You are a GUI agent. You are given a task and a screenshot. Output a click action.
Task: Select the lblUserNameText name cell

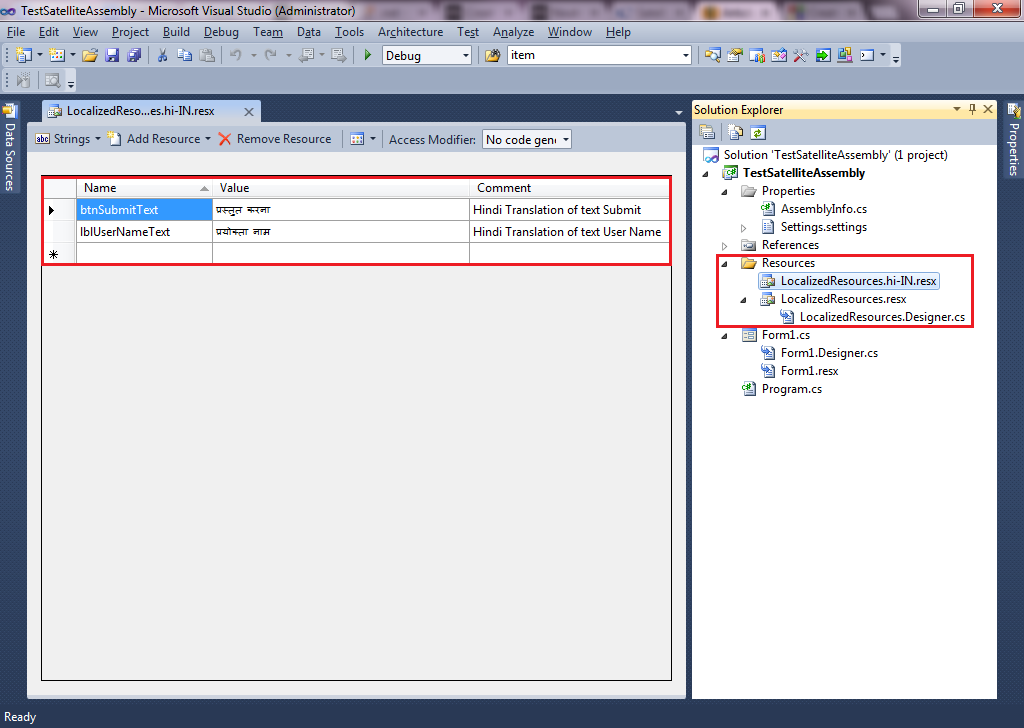pos(144,232)
